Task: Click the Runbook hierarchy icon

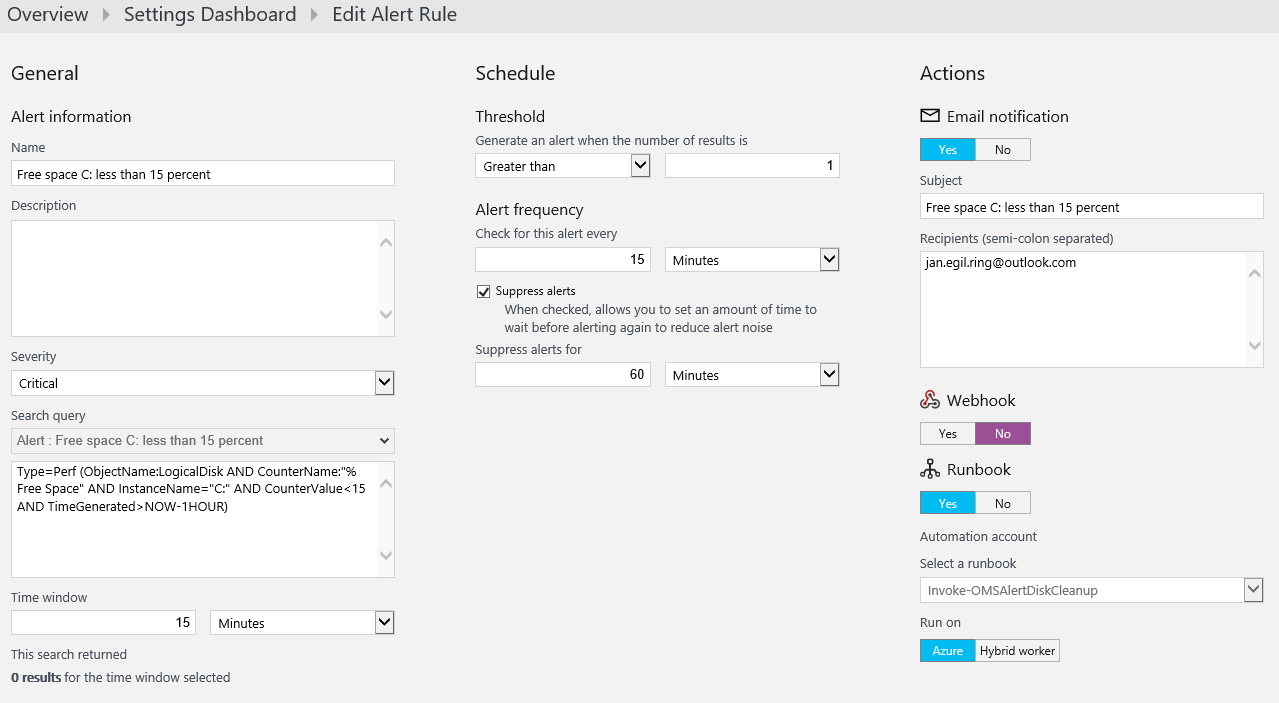Action: tap(929, 469)
